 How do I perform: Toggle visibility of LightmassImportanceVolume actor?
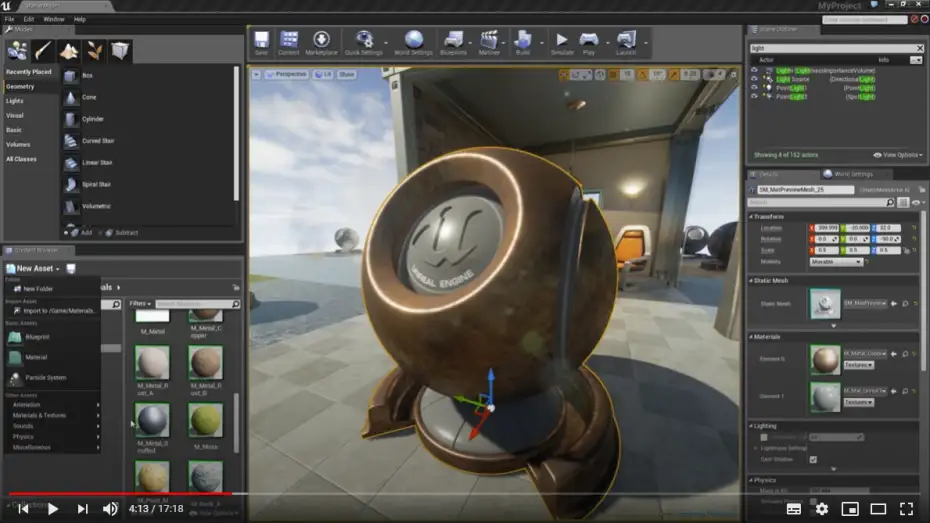(x=754, y=70)
